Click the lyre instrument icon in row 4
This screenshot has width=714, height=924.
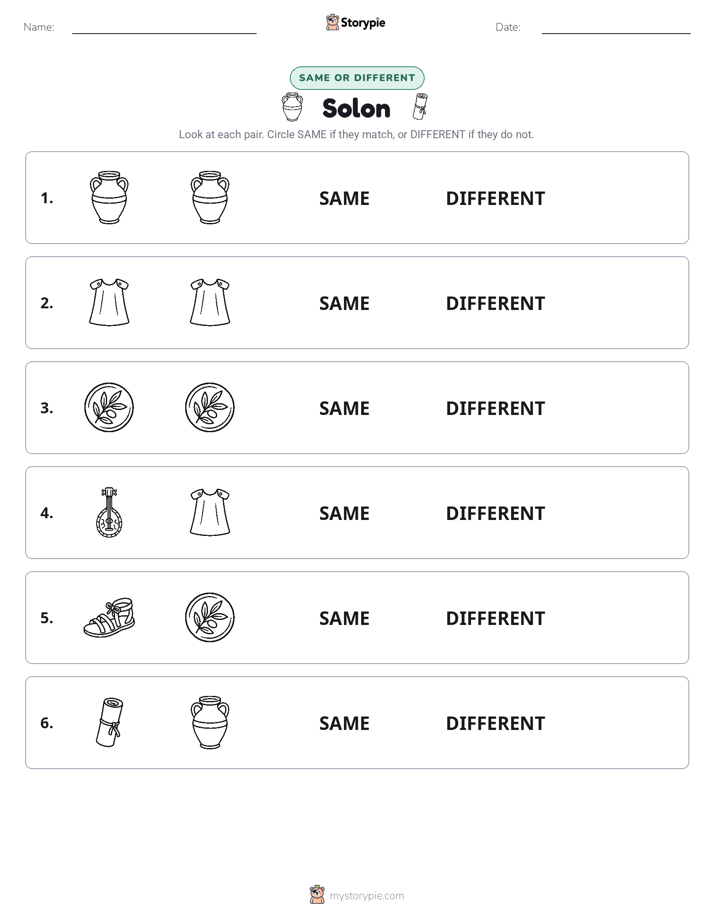(x=109, y=512)
